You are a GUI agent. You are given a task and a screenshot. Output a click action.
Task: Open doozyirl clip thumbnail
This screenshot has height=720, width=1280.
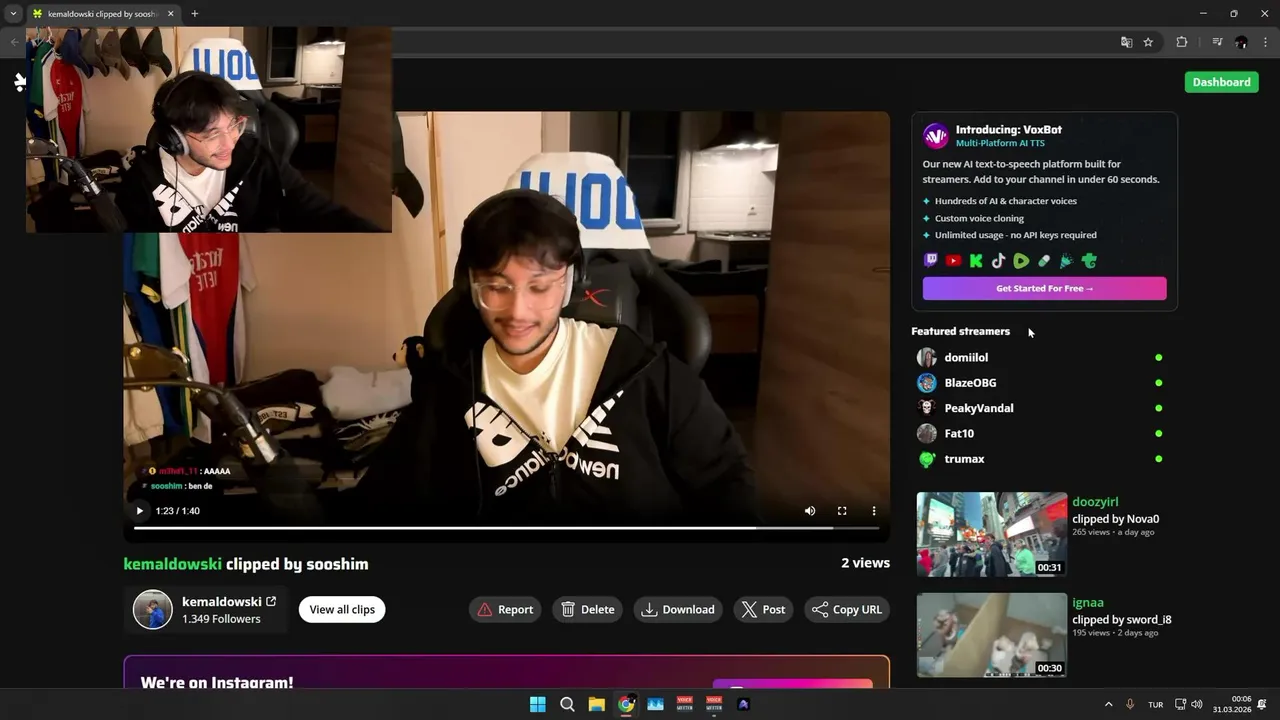(992, 534)
